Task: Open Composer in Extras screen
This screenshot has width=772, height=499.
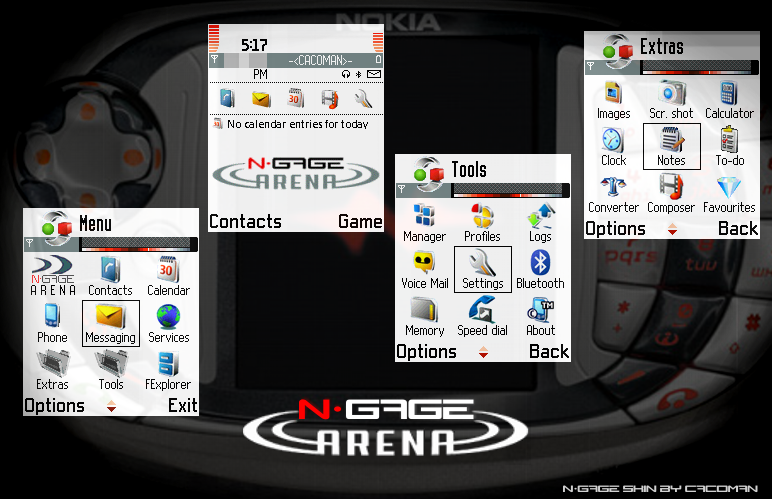Action: [x=671, y=194]
